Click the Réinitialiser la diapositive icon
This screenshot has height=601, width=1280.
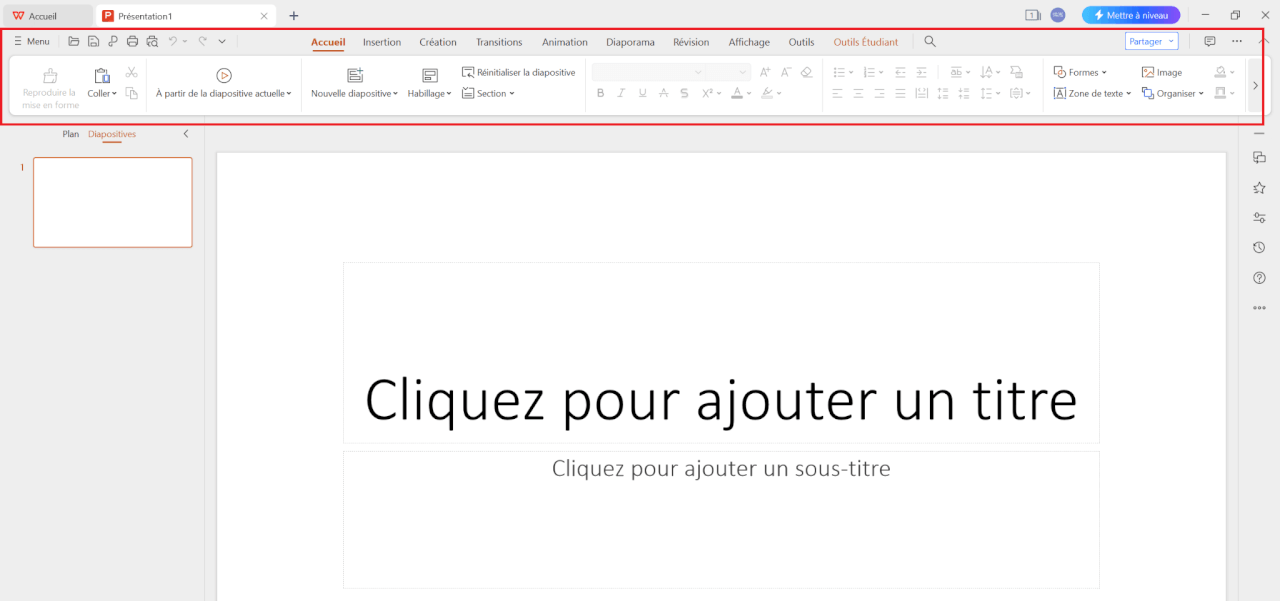pyautogui.click(x=467, y=71)
